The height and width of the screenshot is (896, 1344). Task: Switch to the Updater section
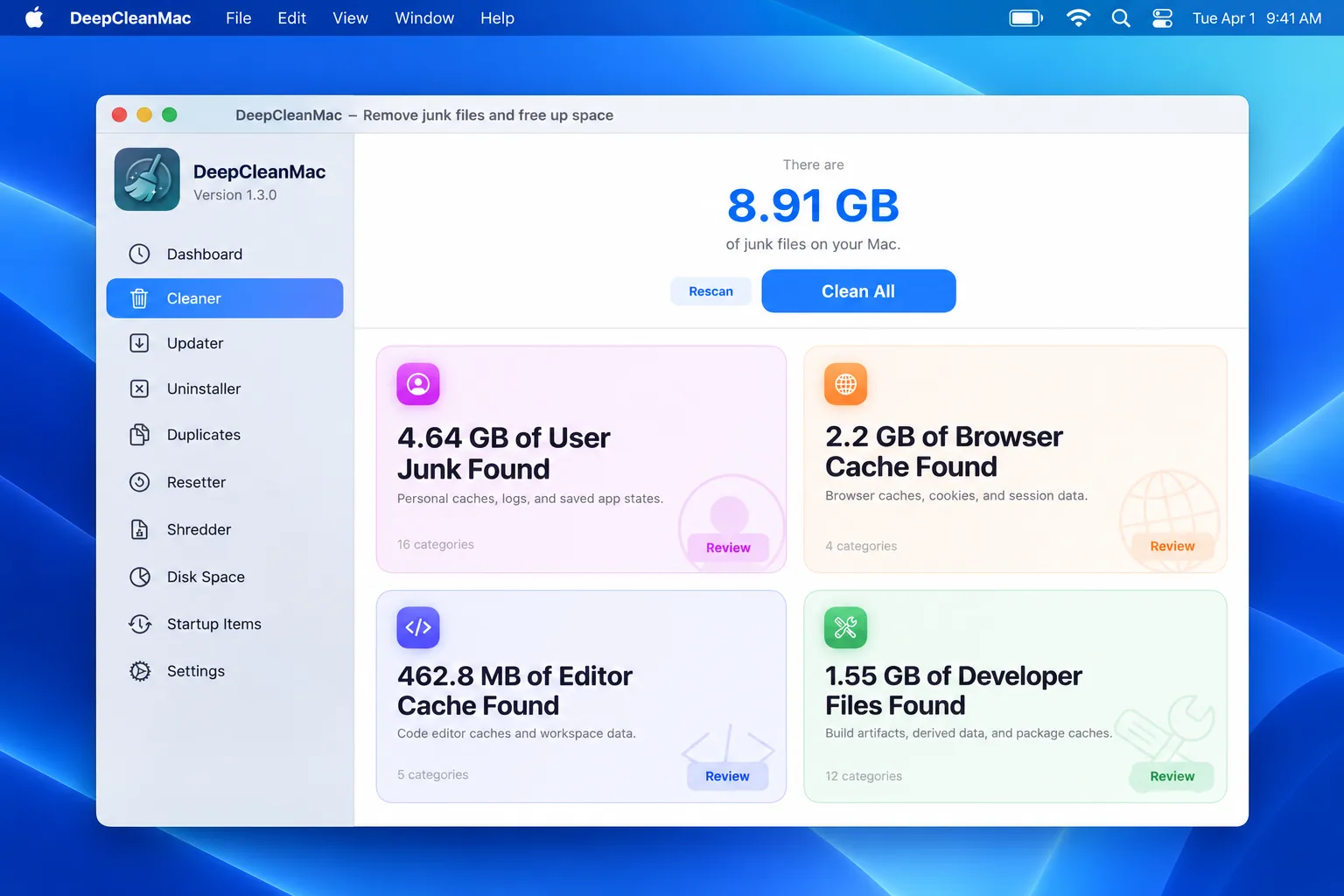click(x=225, y=343)
